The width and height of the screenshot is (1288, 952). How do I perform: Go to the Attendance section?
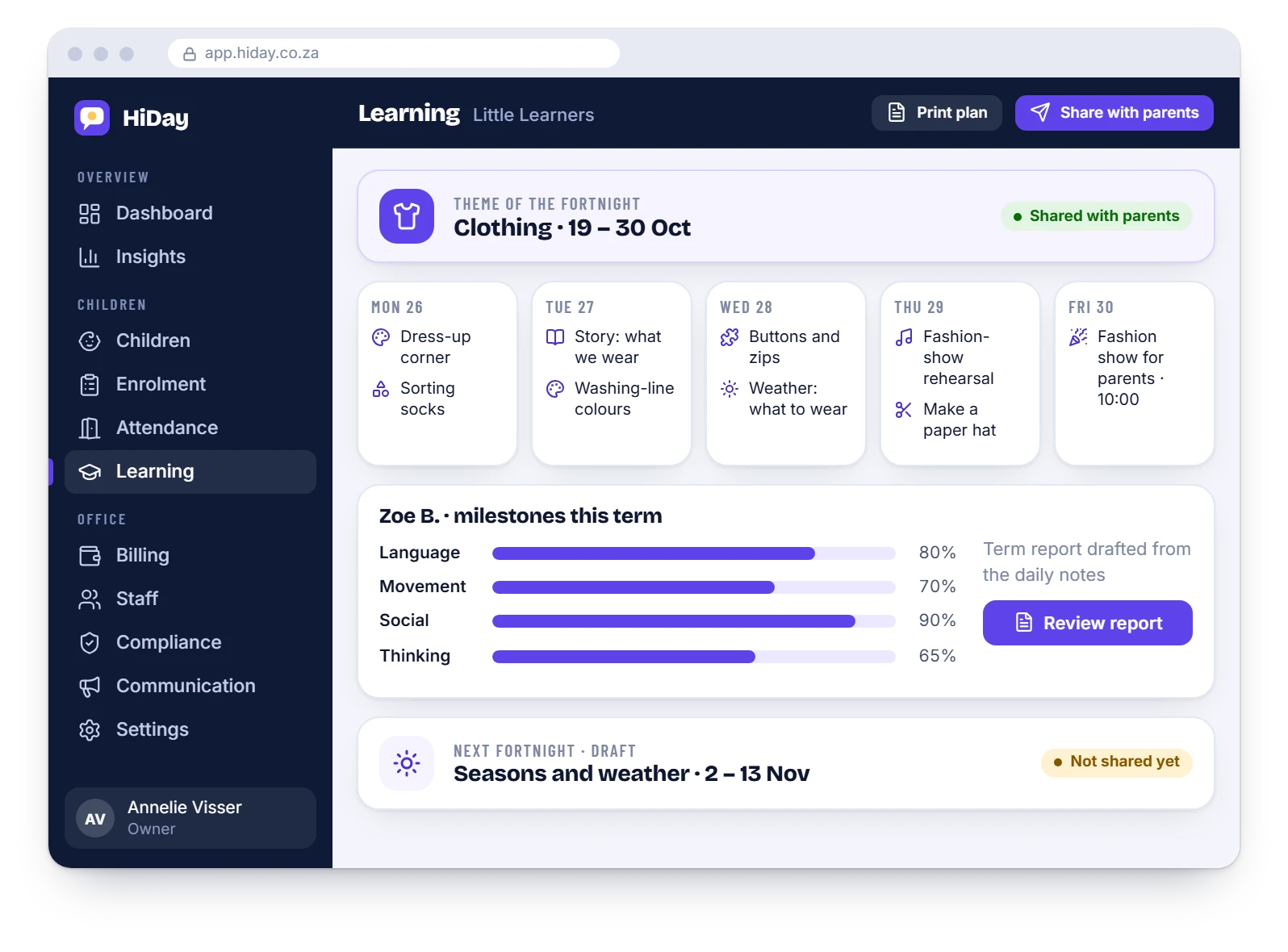tap(190, 428)
